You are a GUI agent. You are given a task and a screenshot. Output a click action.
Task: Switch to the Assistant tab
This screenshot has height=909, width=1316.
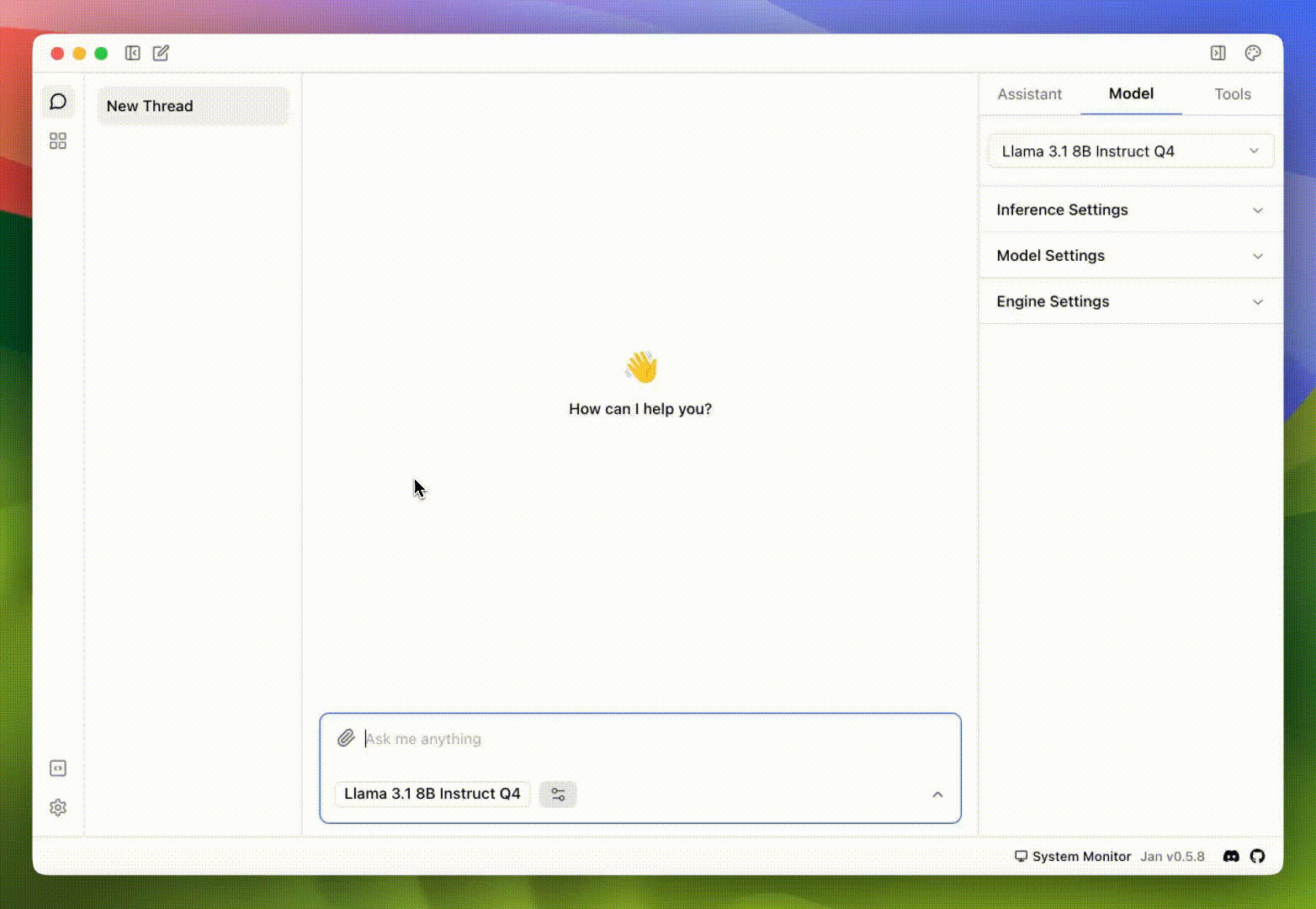click(x=1029, y=94)
